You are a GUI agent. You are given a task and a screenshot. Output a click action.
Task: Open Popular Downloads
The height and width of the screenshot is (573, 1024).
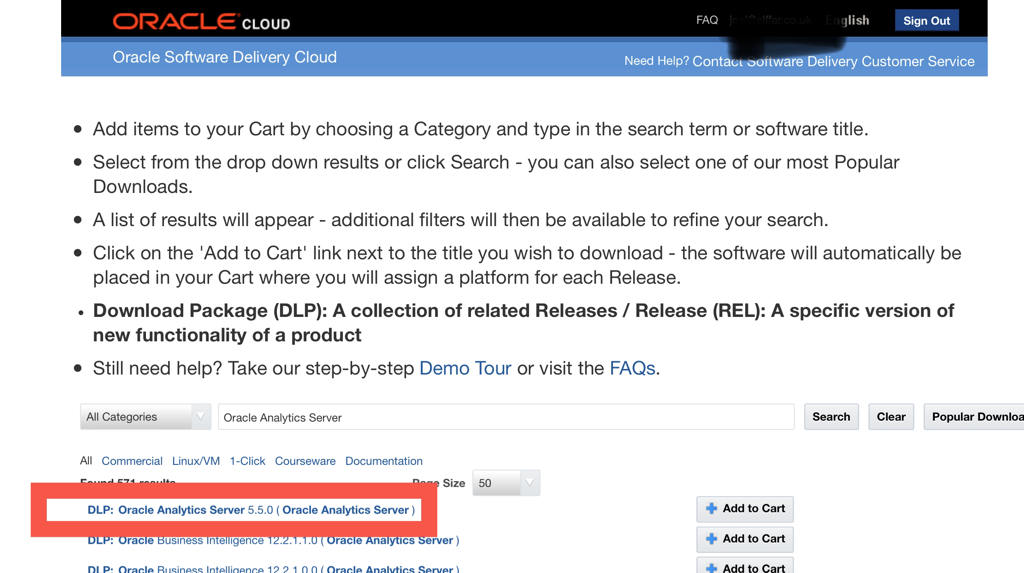coord(974,417)
